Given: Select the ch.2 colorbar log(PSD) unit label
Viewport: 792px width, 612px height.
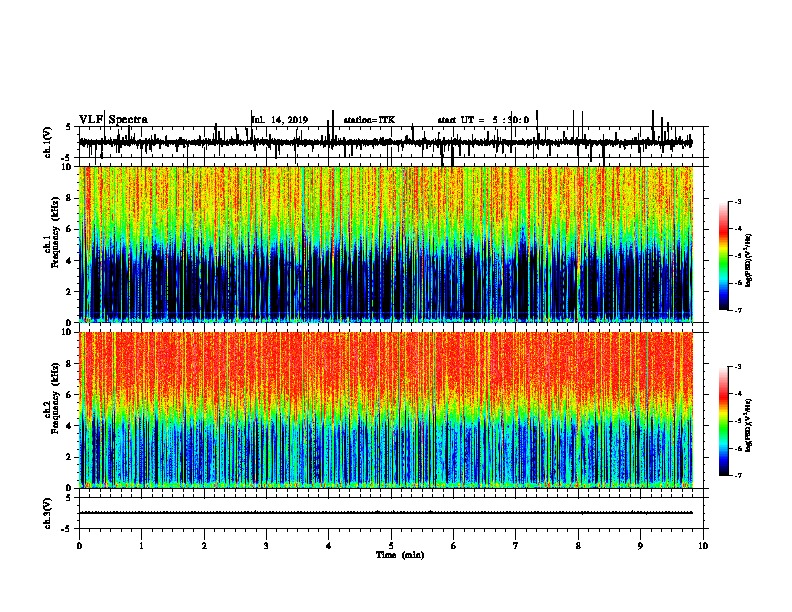Looking at the screenshot, I should tap(749, 426).
